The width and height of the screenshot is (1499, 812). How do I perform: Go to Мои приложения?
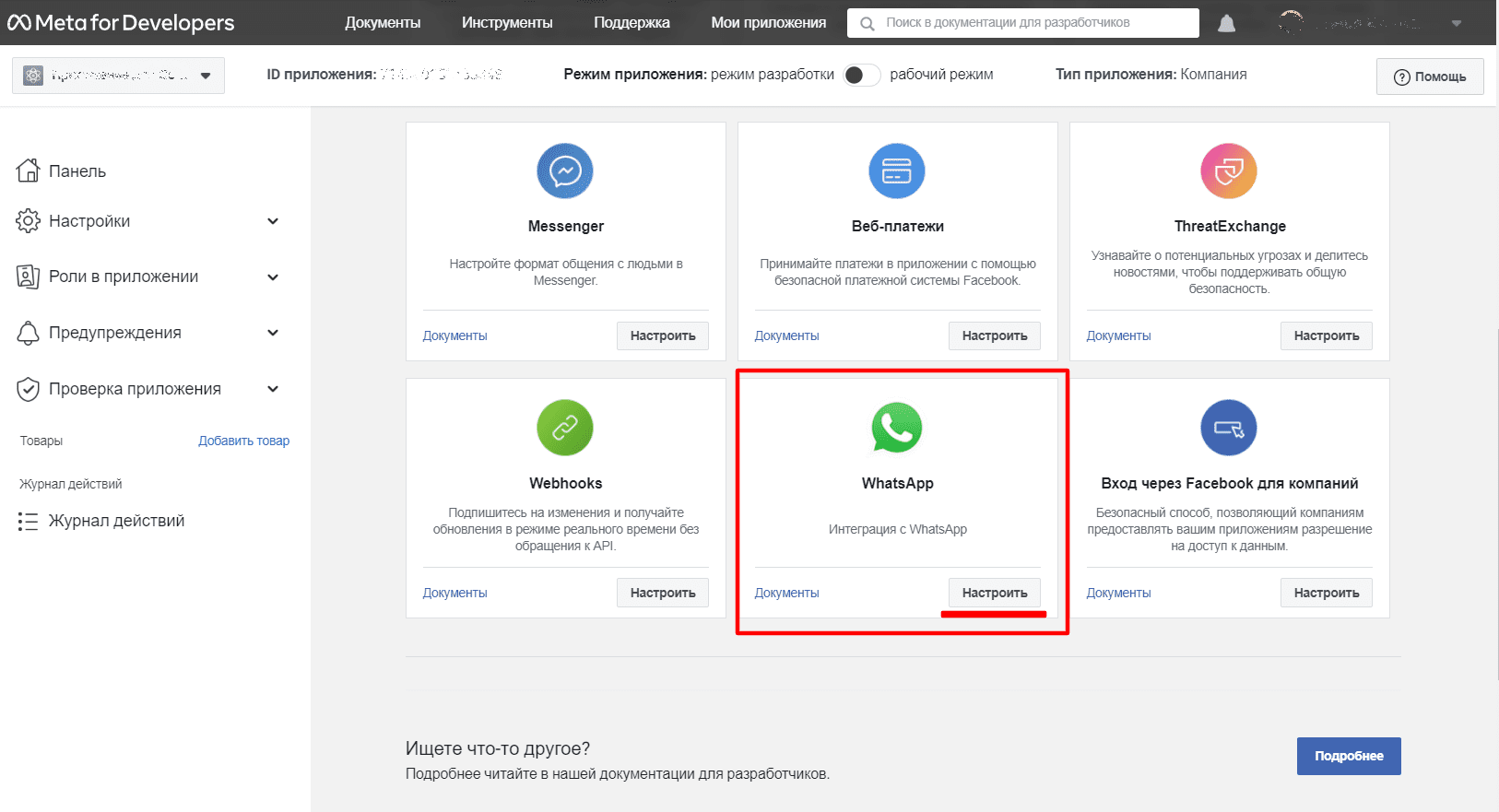[x=768, y=22]
